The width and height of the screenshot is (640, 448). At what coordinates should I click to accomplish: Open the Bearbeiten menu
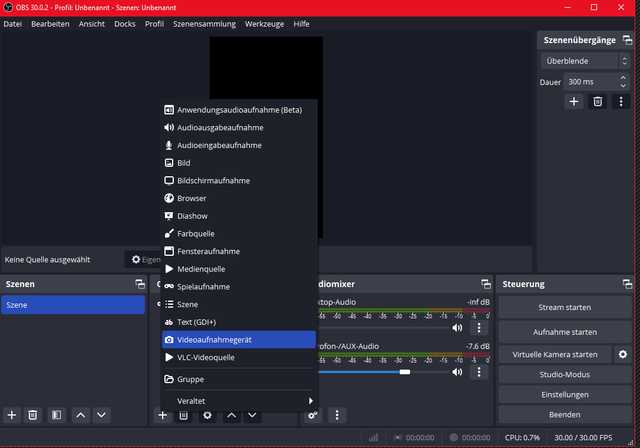click(50, 24)
